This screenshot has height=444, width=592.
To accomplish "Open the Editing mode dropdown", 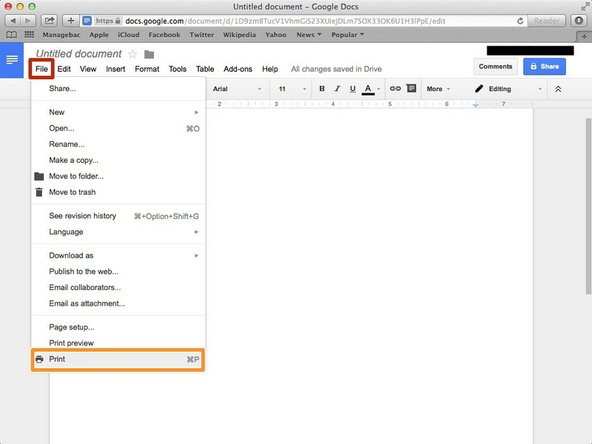I will [x=508, y=89].
